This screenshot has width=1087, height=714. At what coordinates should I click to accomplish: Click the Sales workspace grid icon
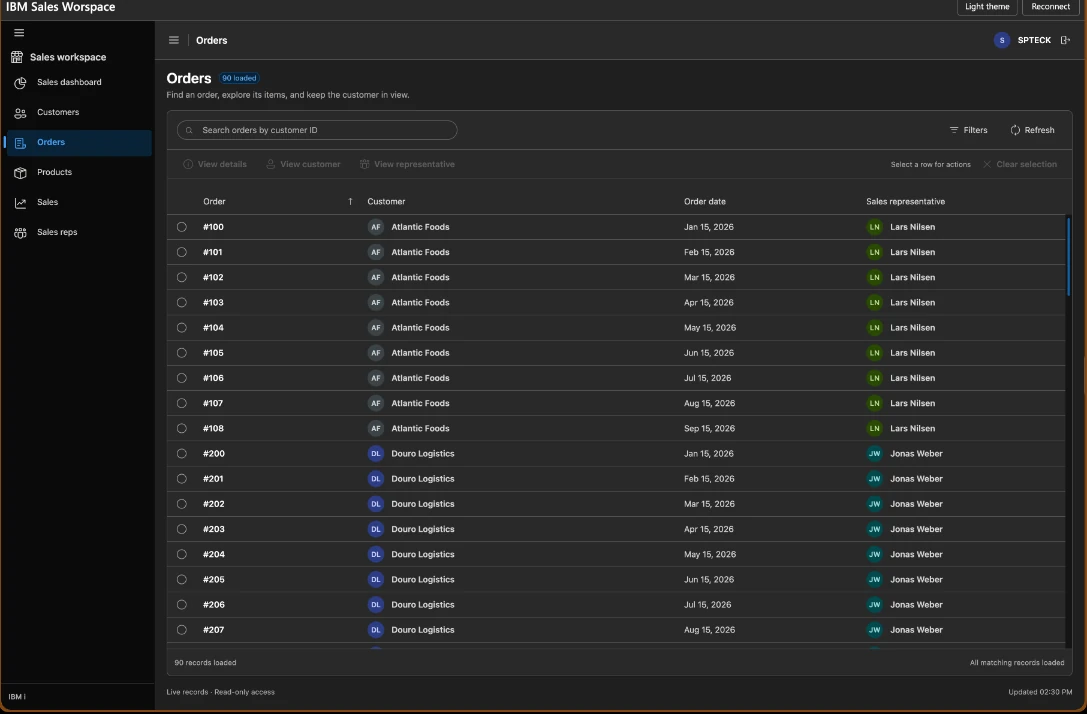[17, 57]
